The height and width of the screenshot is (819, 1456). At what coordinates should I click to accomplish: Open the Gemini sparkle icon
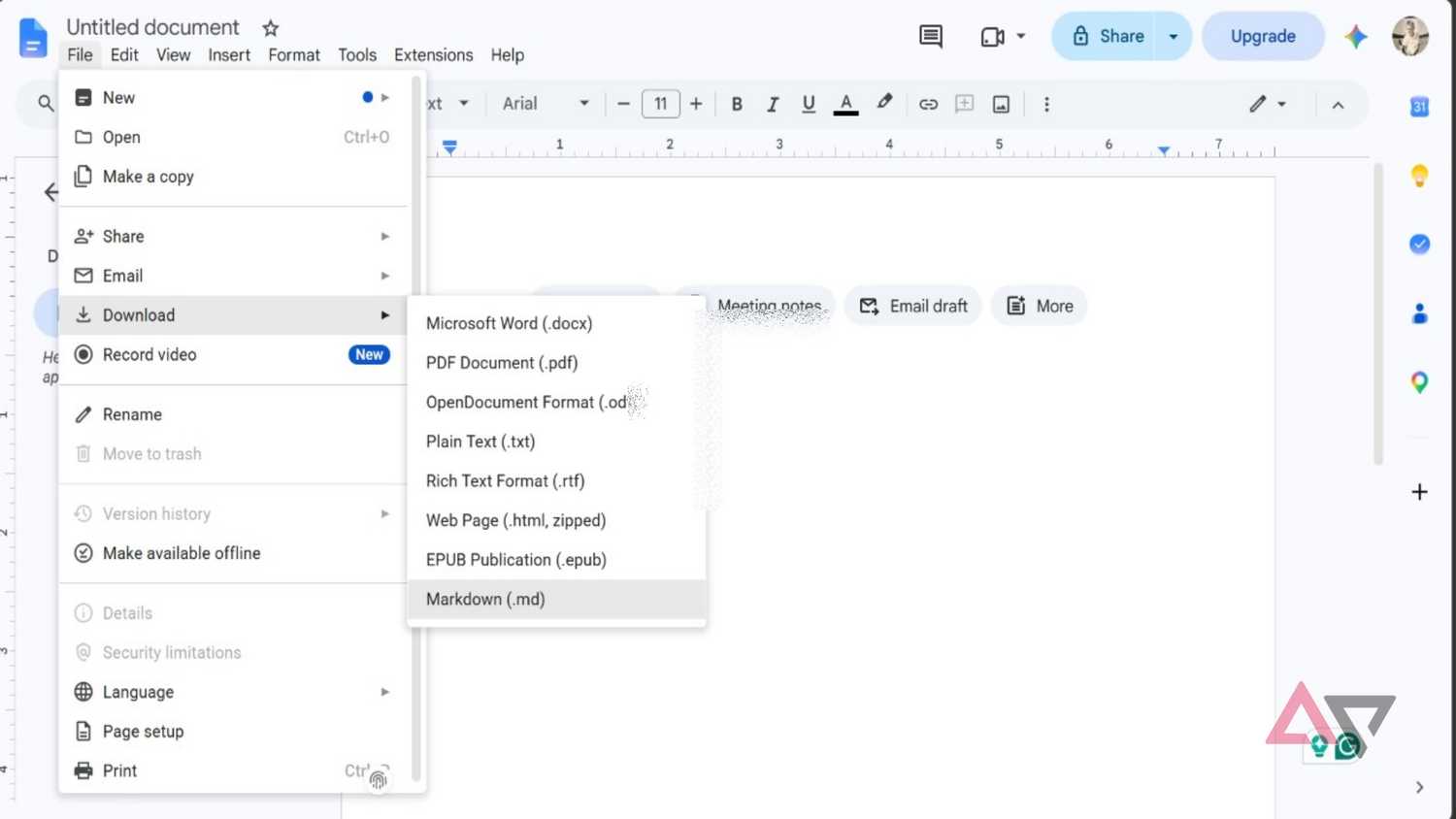pyautogui.click(x=1356, y=37)
